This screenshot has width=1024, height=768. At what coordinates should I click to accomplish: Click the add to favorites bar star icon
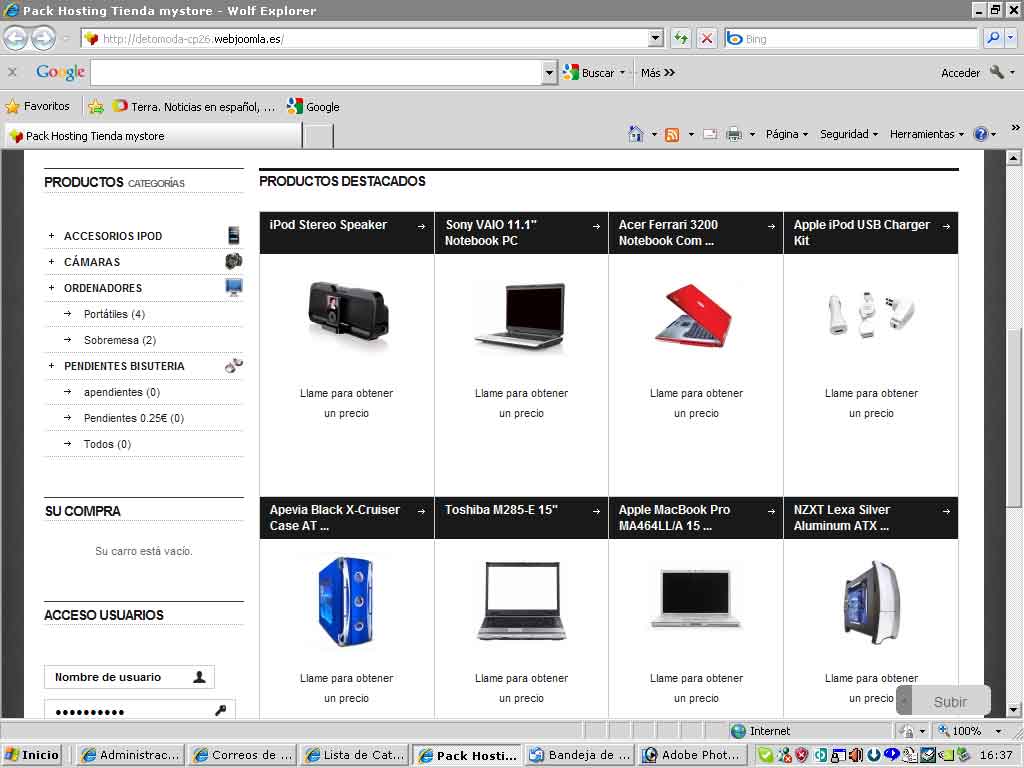coord(96,106)
